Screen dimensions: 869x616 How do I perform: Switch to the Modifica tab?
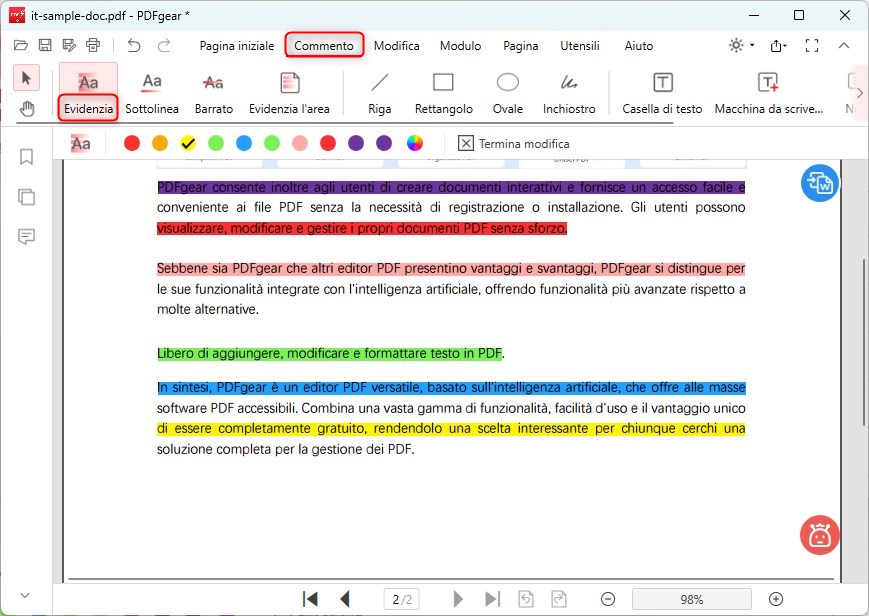pos(396,46)
